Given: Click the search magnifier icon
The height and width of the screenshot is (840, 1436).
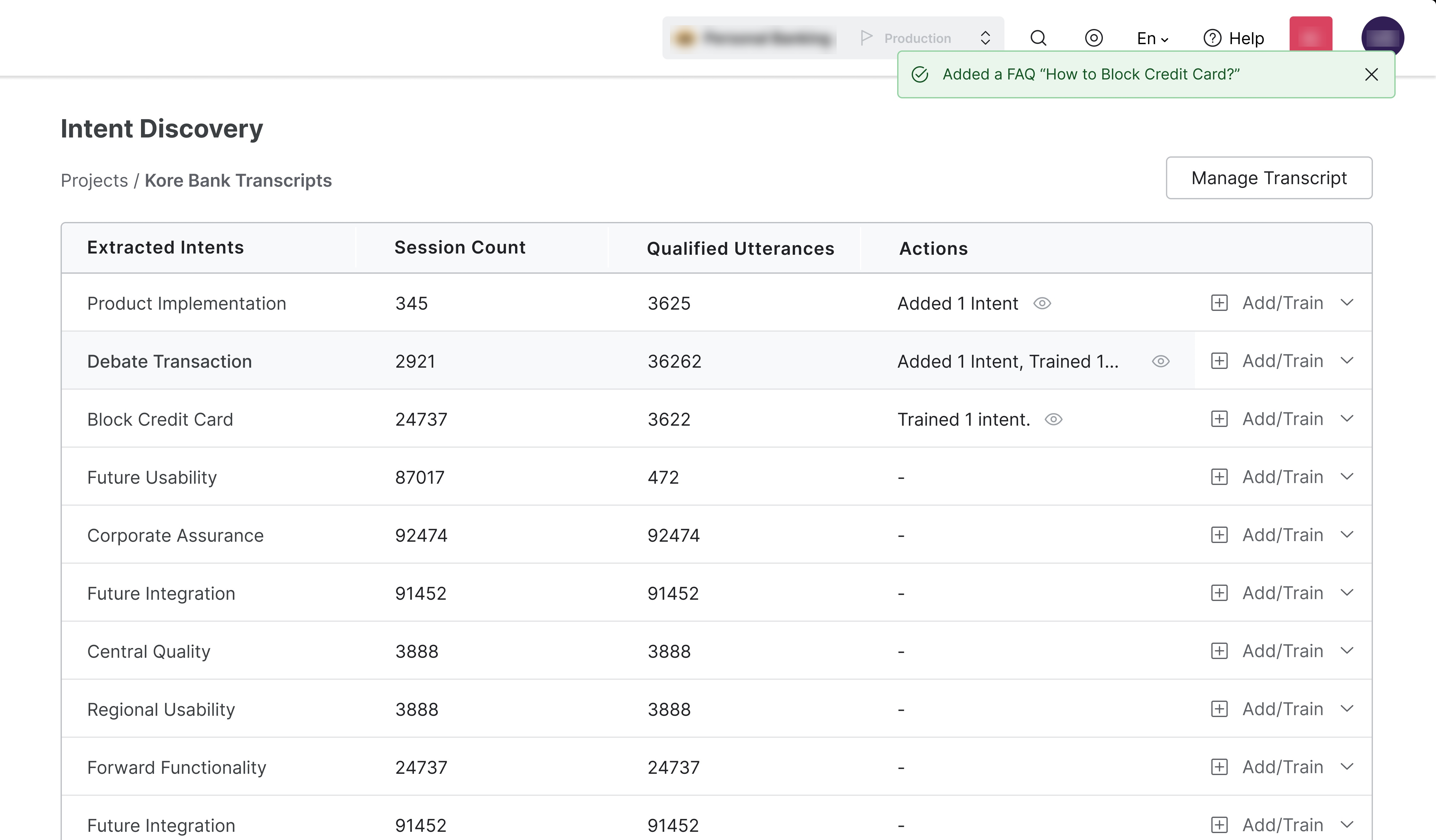Looking at the screenshot, I should point(1038,38).
